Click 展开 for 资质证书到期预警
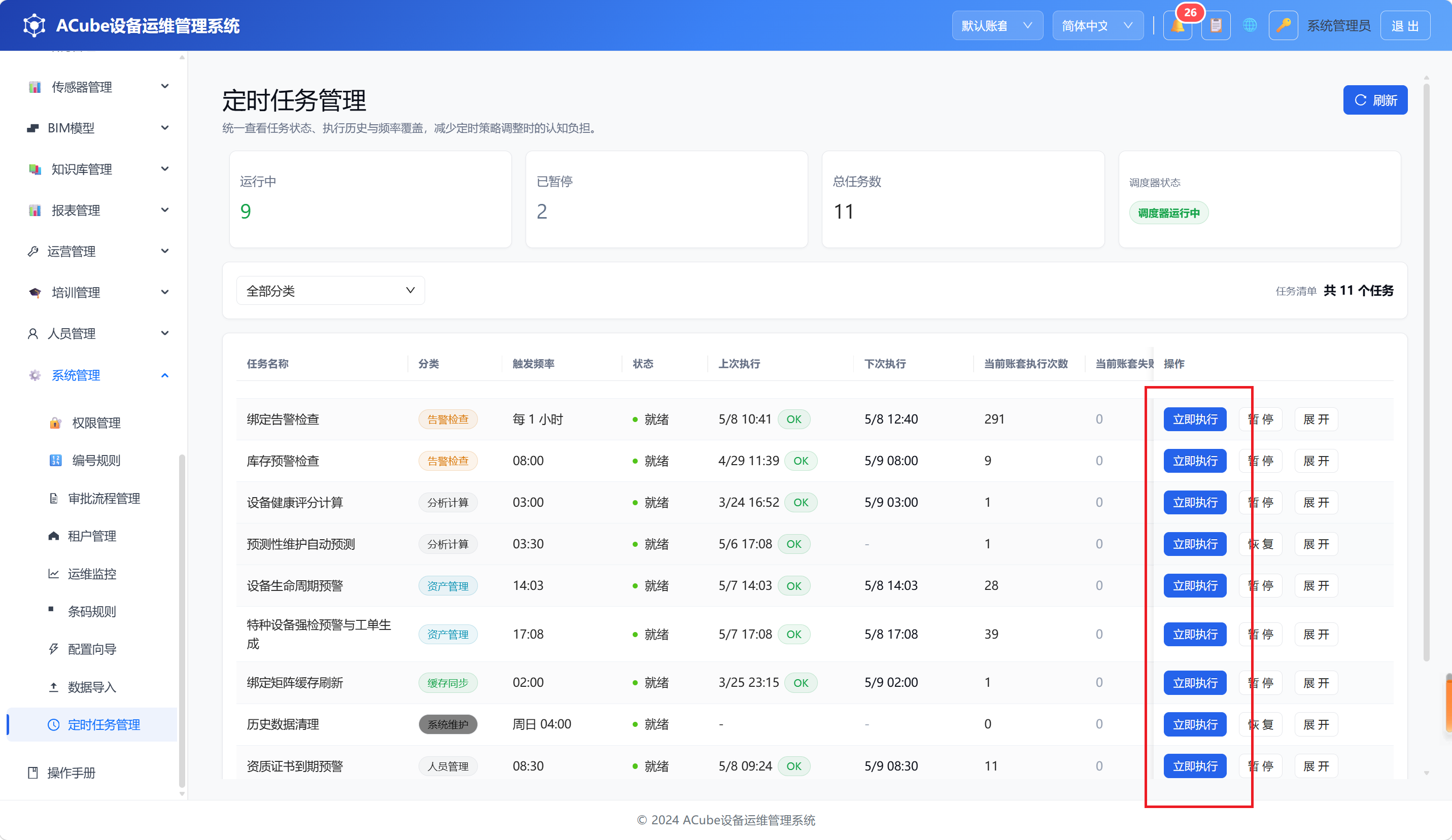The width and height of the screenshot is (1452, 840). [1316, 766]
